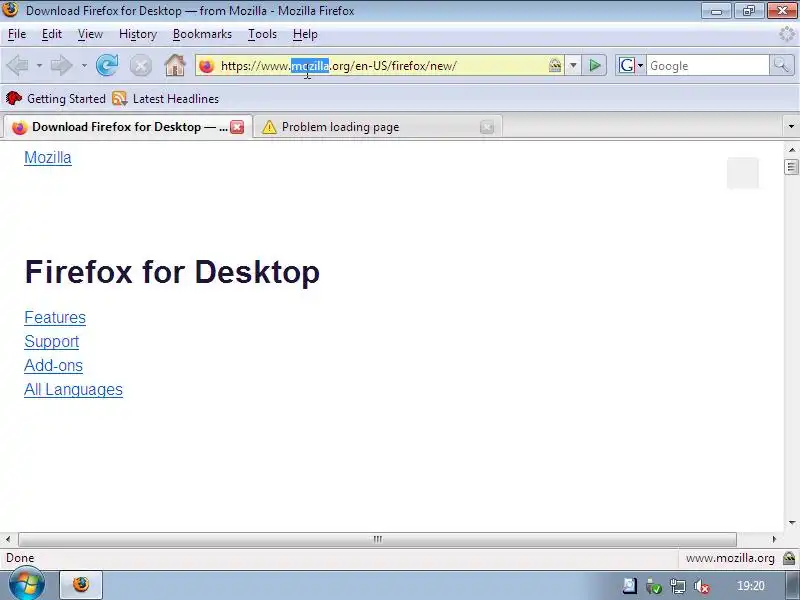The height and width of the screenshot is (600, 800).
Task: Expand the address bar history dropdown
Action: (573, 65)
